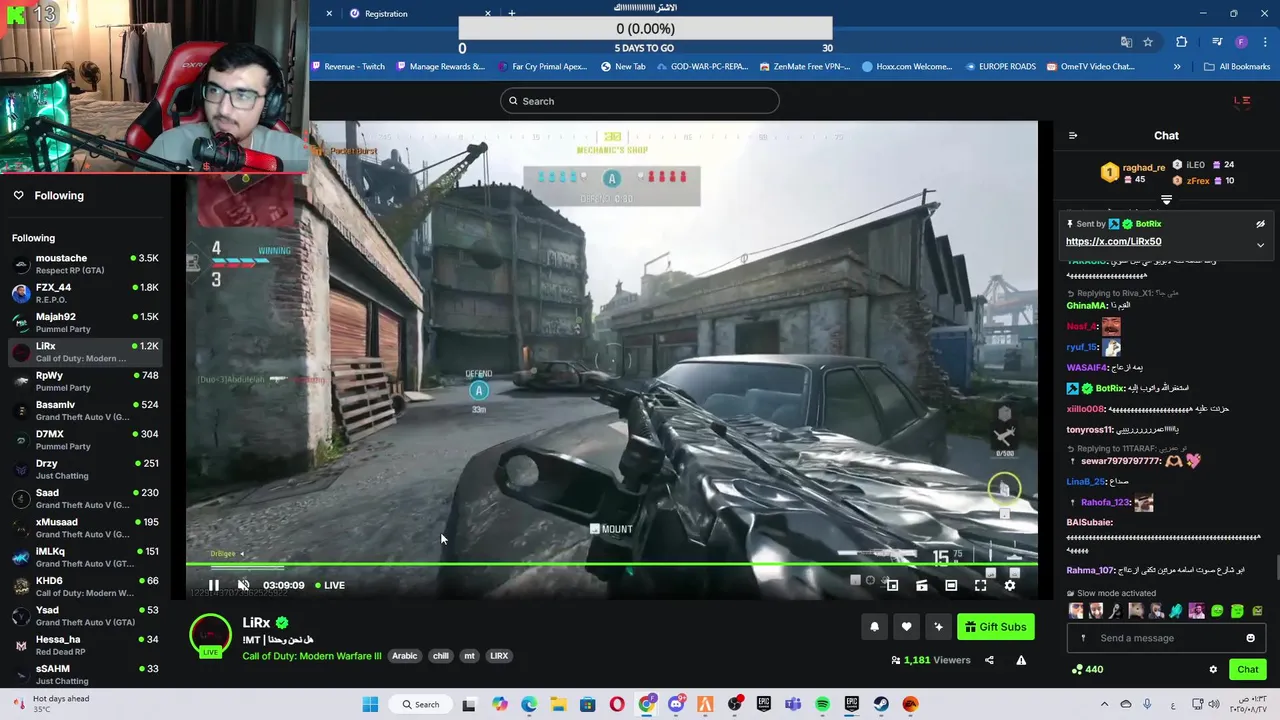The height and width of the screenshot is (720, 1280).
Task: Click the sparkle subscribe icon
Action: (938, 627)
